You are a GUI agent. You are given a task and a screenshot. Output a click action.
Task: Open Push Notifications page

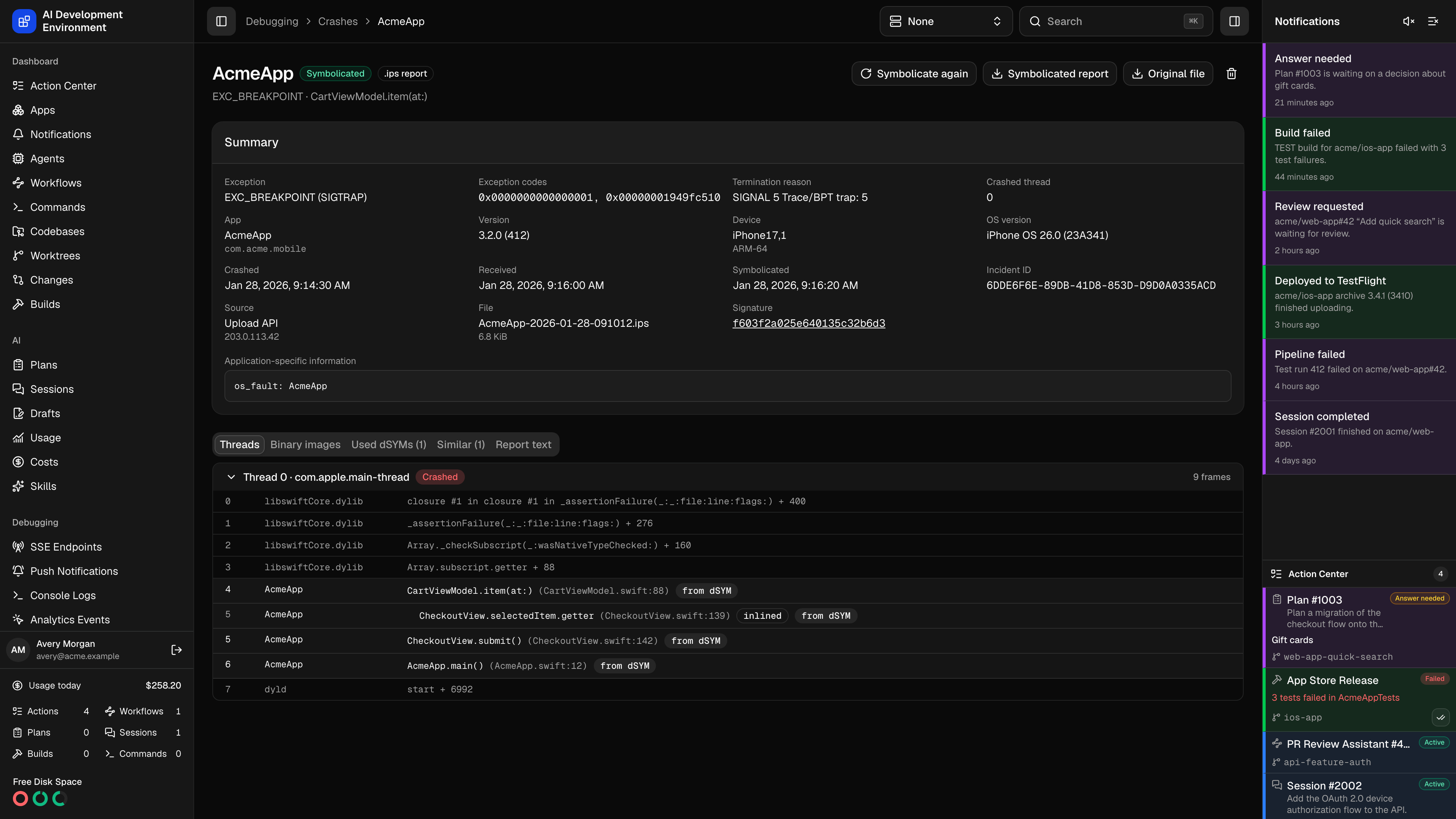(97, 571)
